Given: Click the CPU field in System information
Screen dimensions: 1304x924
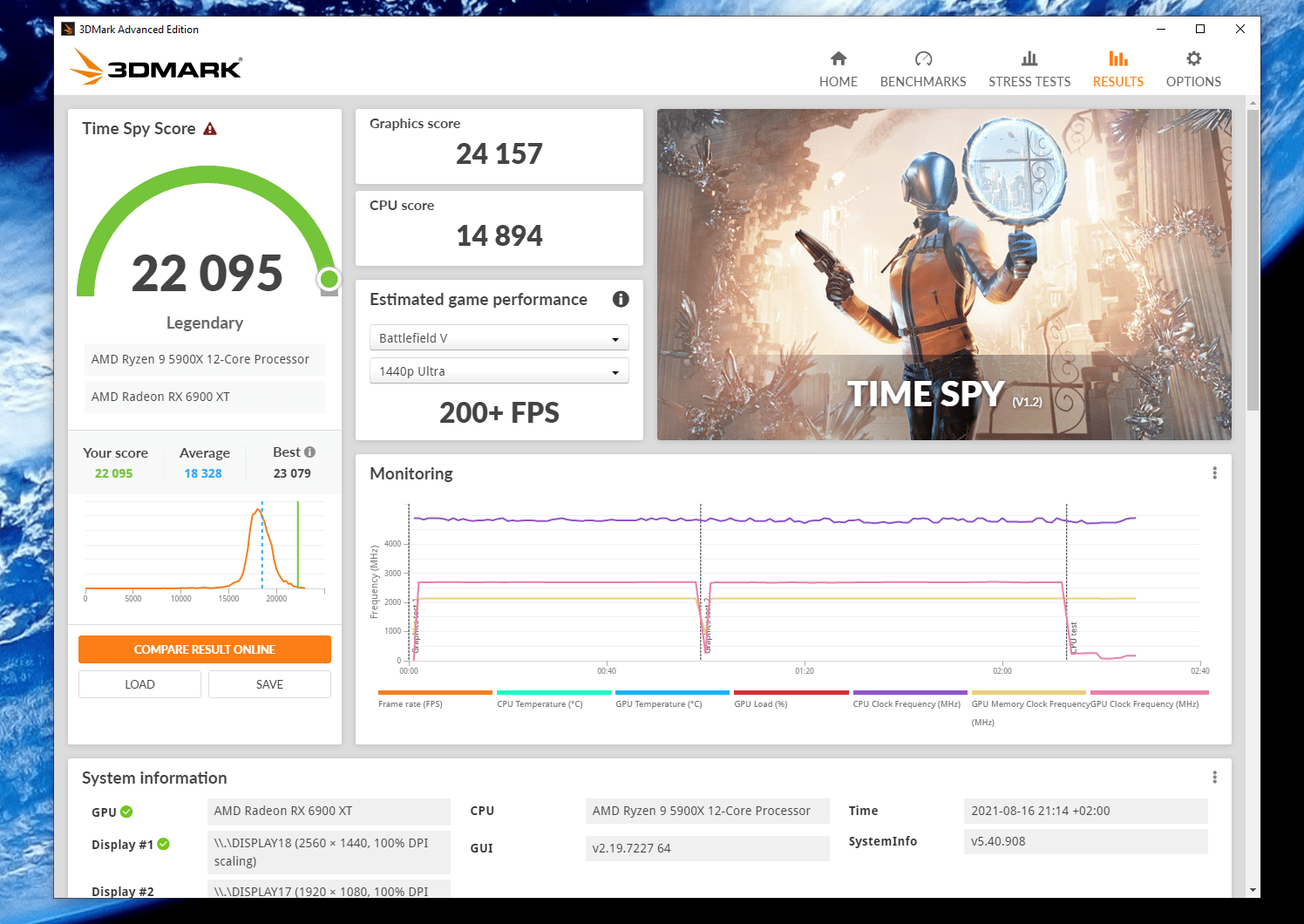Looking at the screenshot, I should coord(708,811).
